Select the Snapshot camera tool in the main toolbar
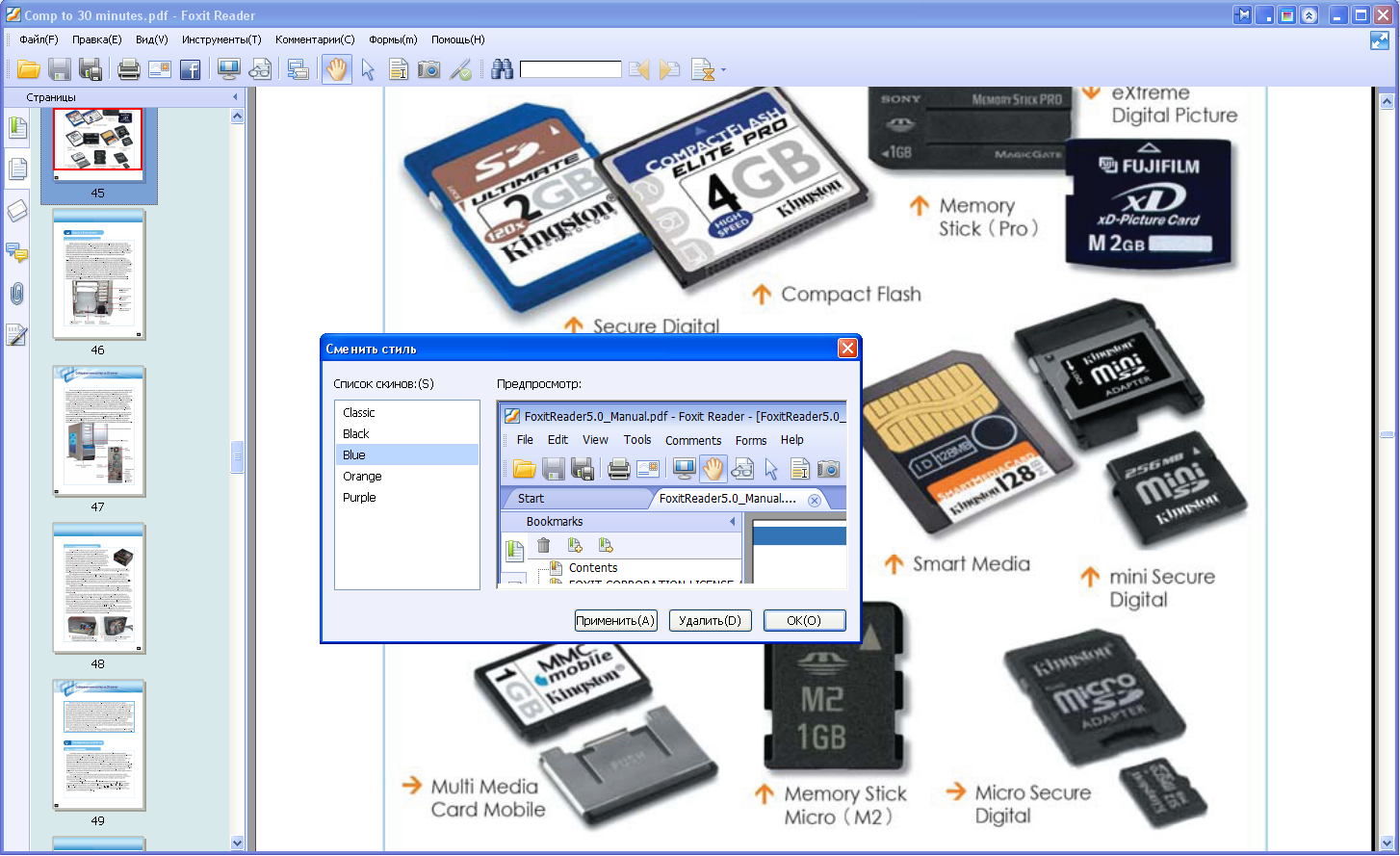 point(429,69)
